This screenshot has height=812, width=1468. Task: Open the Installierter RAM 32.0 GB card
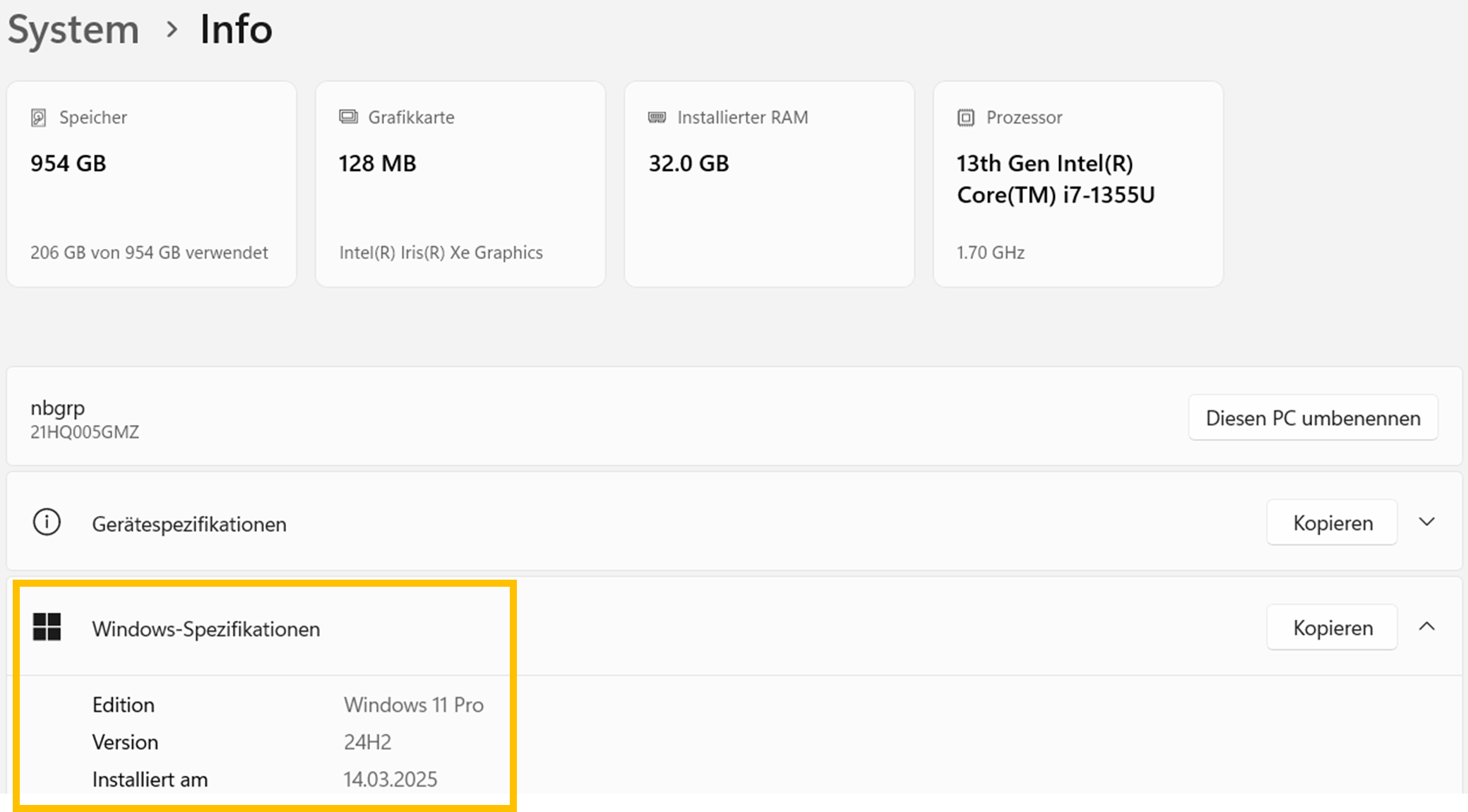[769, 184]
